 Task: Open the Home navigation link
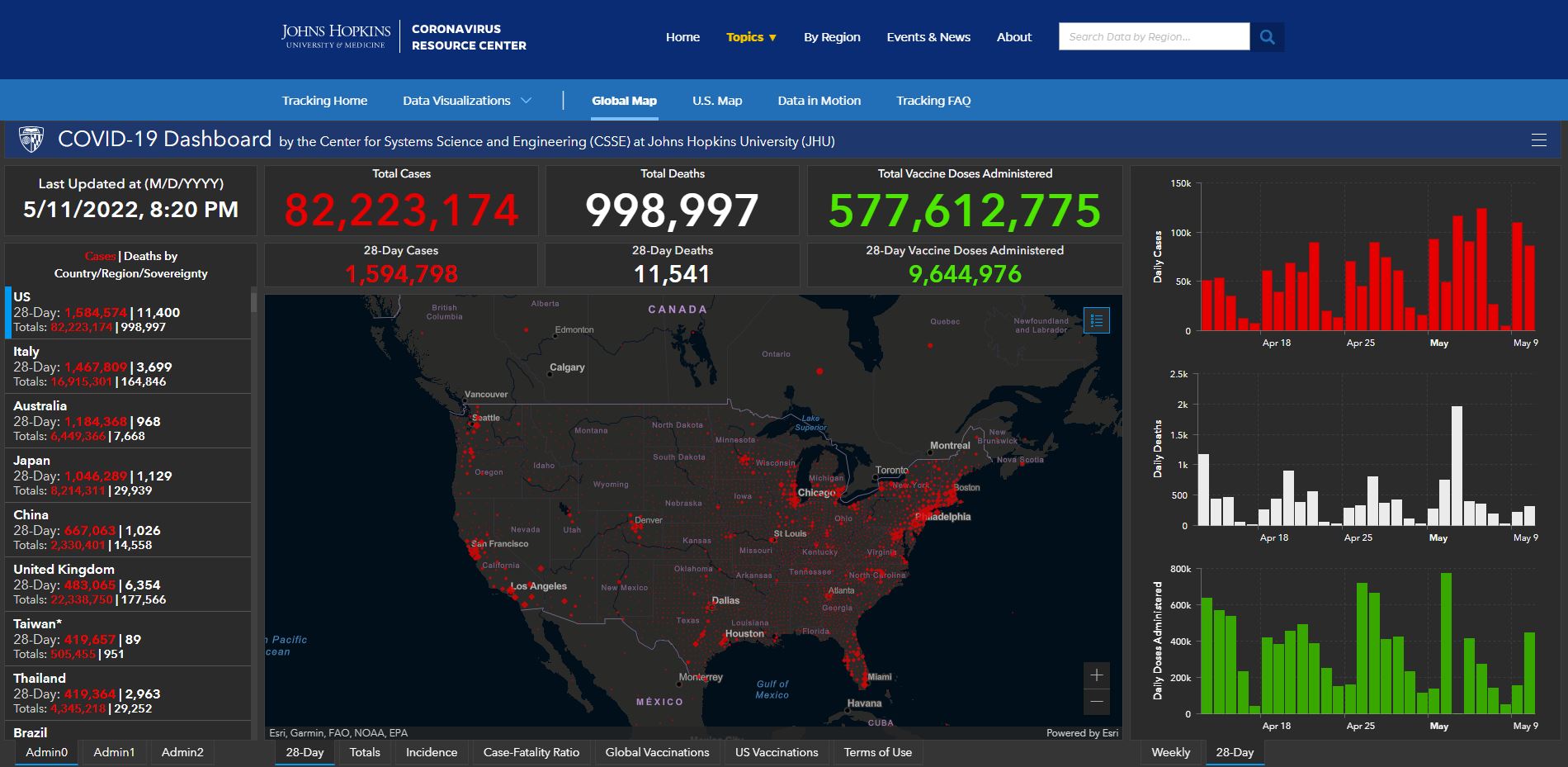tap(682, 37)
